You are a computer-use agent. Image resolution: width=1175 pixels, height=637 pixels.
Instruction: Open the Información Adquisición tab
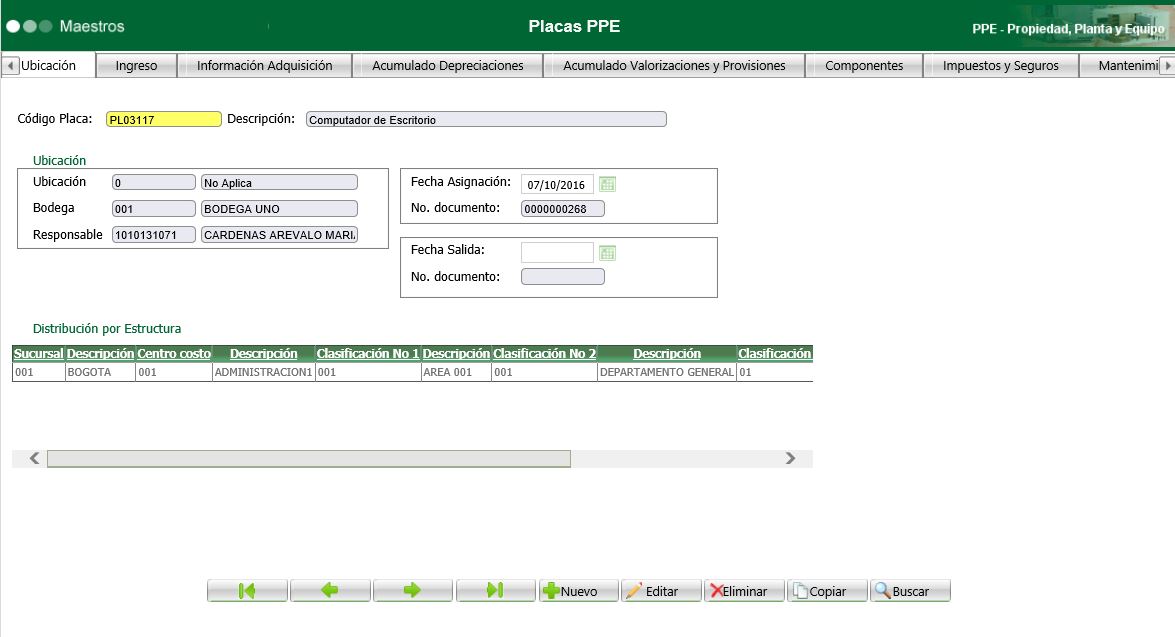[x=265, y=66]
